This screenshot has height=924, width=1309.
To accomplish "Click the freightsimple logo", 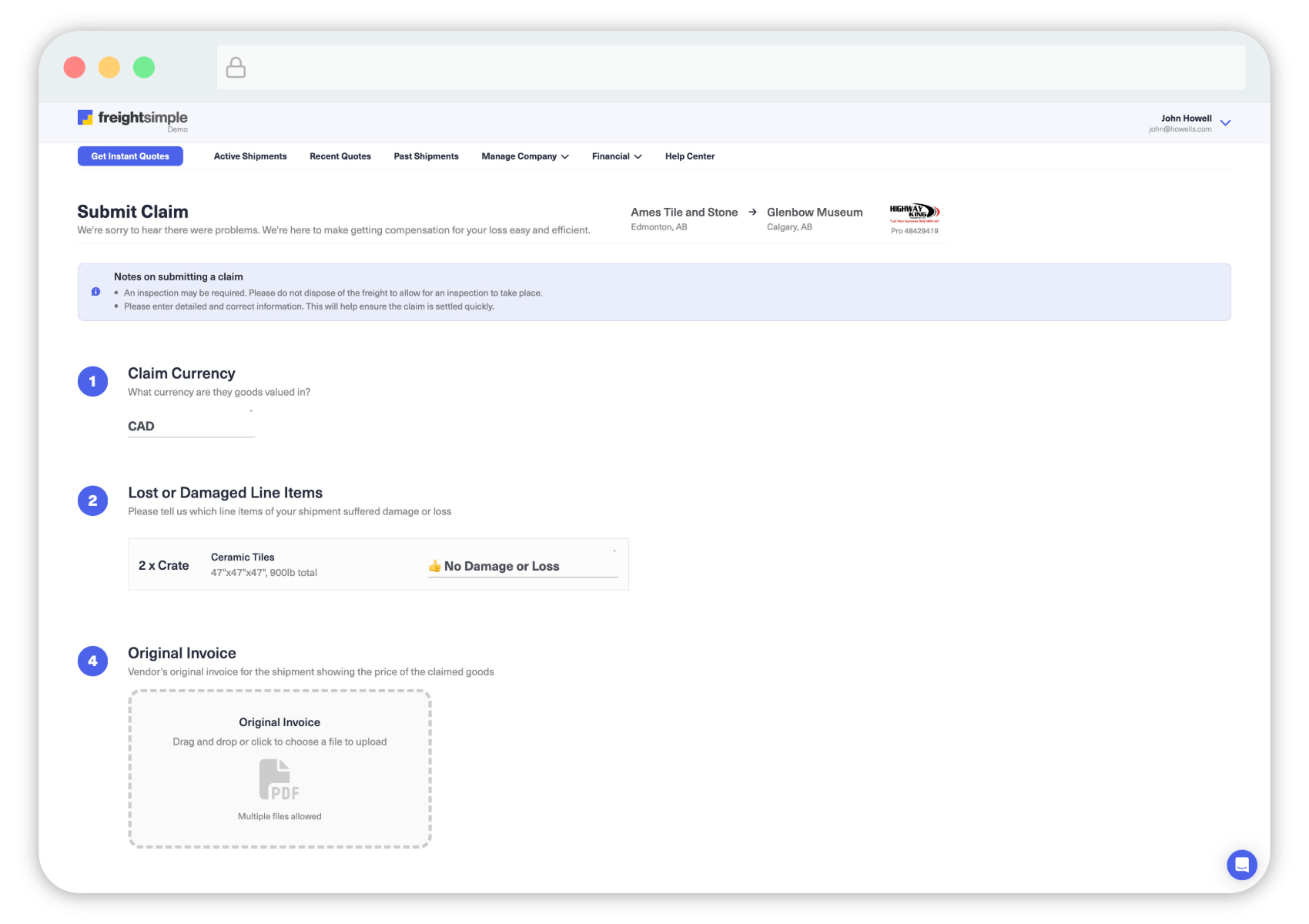I will (132, 118).
